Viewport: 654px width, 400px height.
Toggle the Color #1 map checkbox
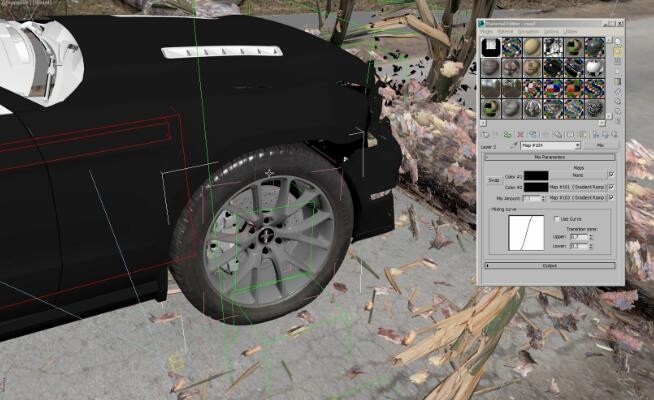[x=611, y=174]
